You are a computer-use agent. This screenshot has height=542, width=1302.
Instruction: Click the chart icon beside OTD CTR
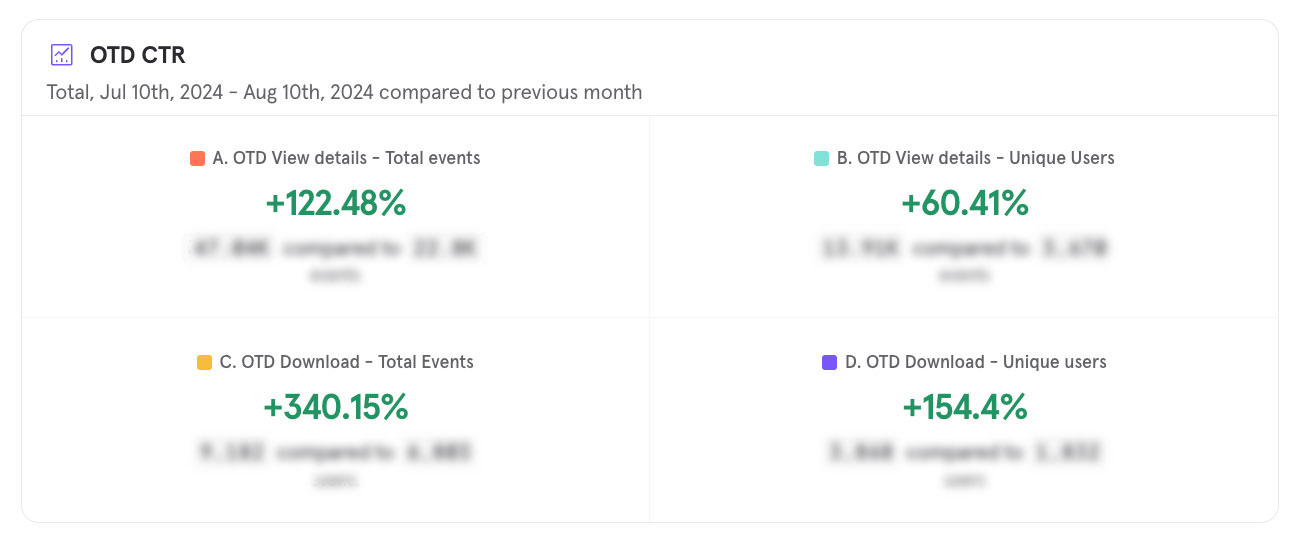[x=62, y=55]
